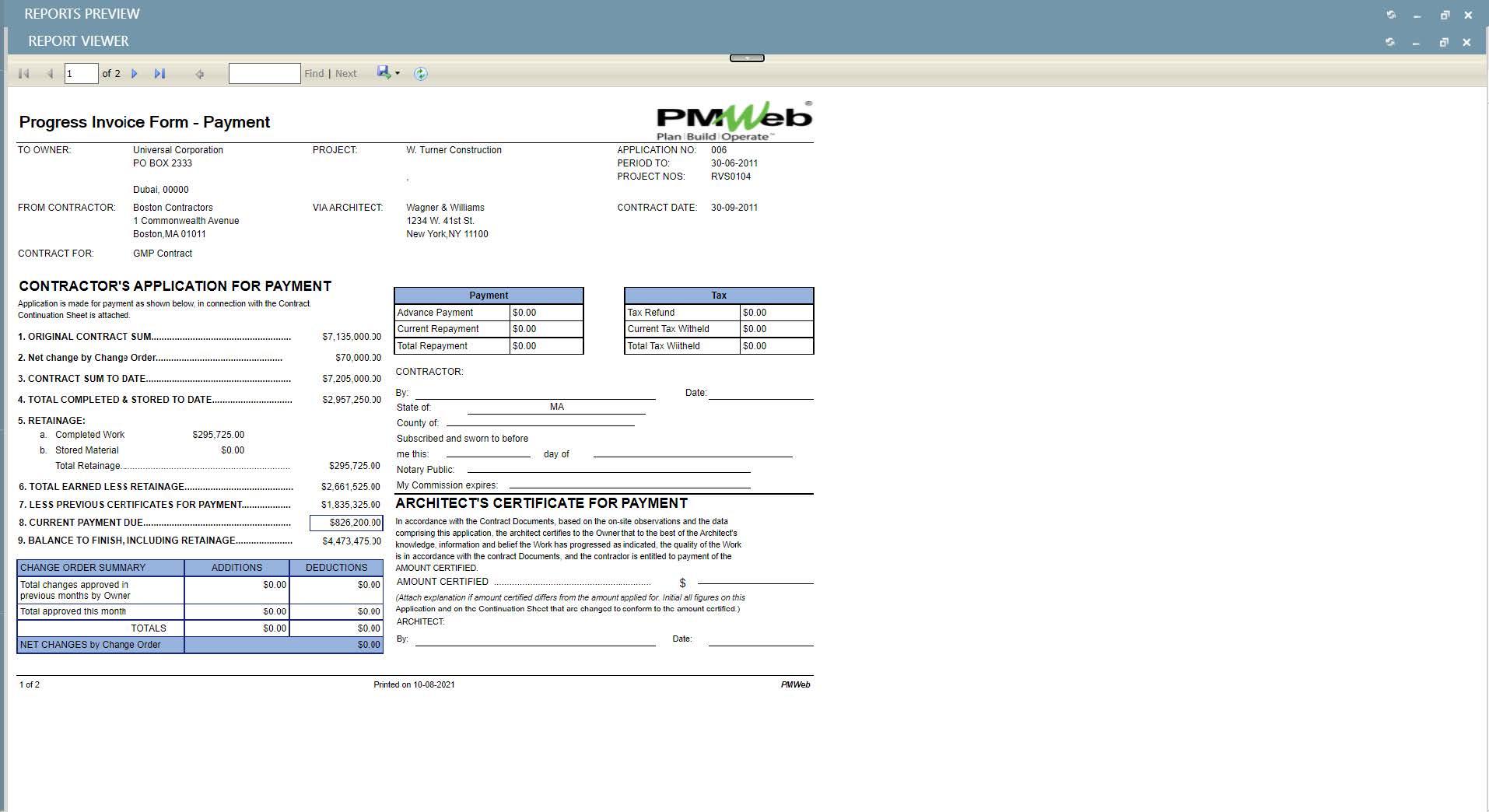Image resolution: width=1489 pixels, height=812 pixels.
Task: Go to the previous report page
Action: point(50,74)
